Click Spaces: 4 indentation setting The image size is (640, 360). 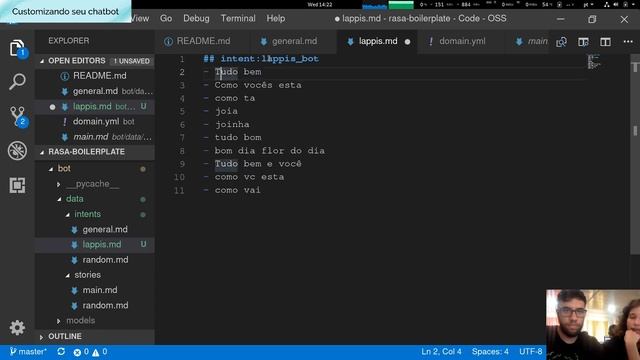point(490,351)
